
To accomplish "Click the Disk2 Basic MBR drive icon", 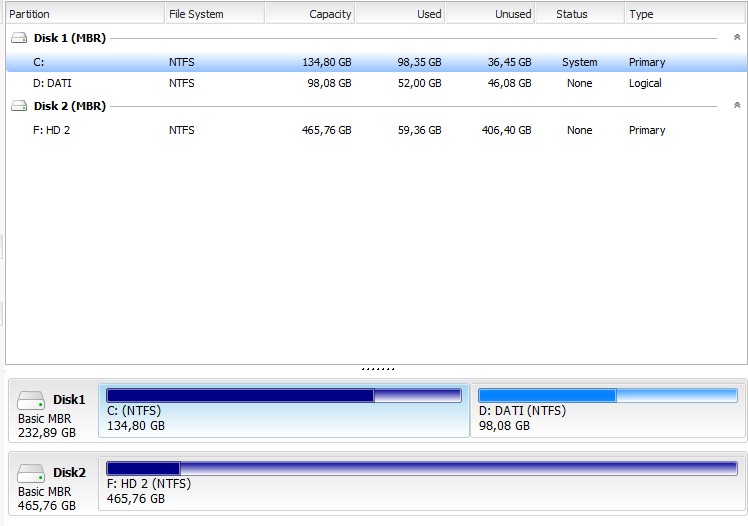I will (31, 473).
